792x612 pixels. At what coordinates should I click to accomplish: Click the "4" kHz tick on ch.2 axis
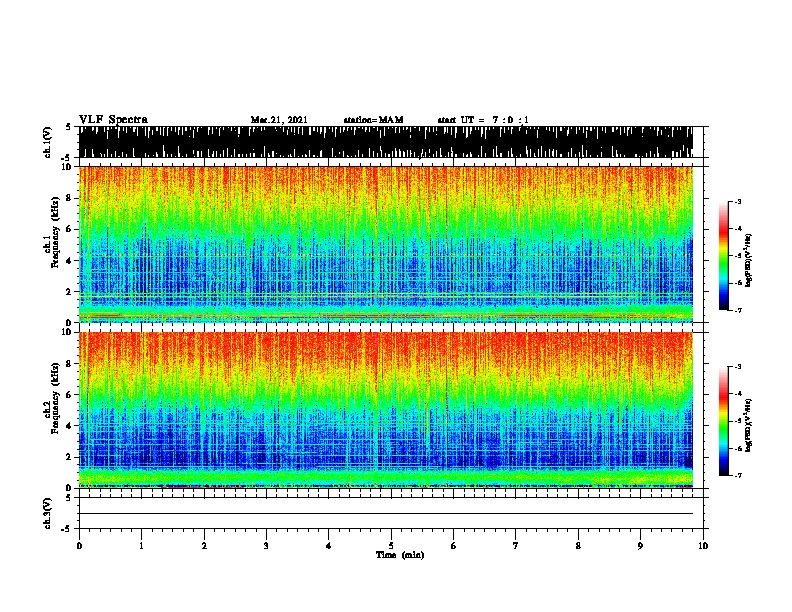[70, 426]
